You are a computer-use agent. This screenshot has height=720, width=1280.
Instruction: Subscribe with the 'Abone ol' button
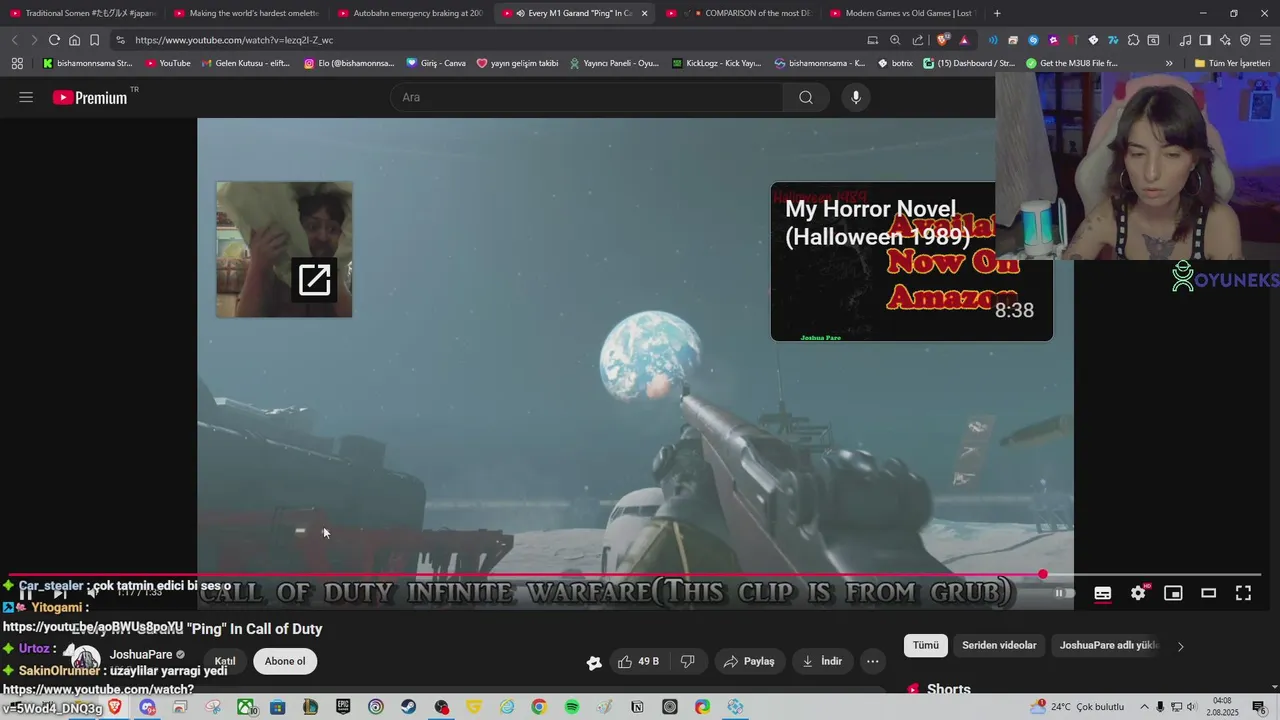click(285, 661)
